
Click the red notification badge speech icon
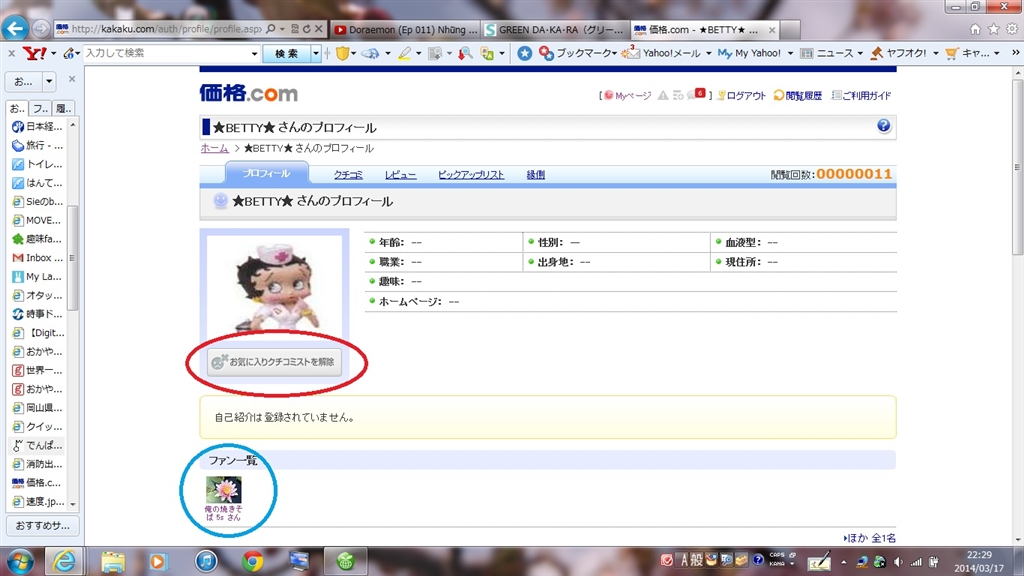(696, 94)
